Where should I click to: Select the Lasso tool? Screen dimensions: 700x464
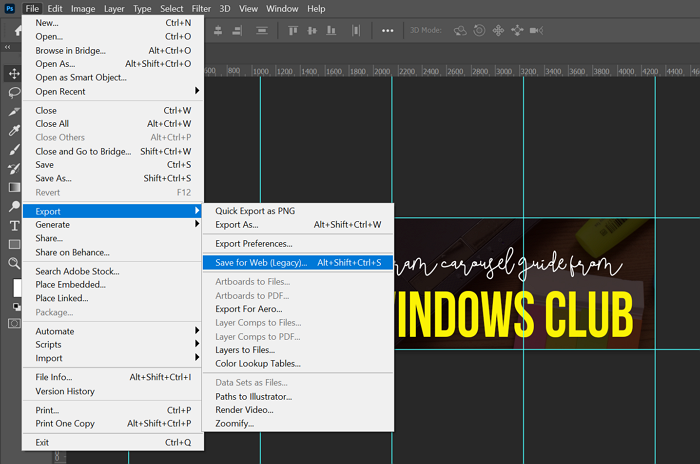[x=14, y=92]
